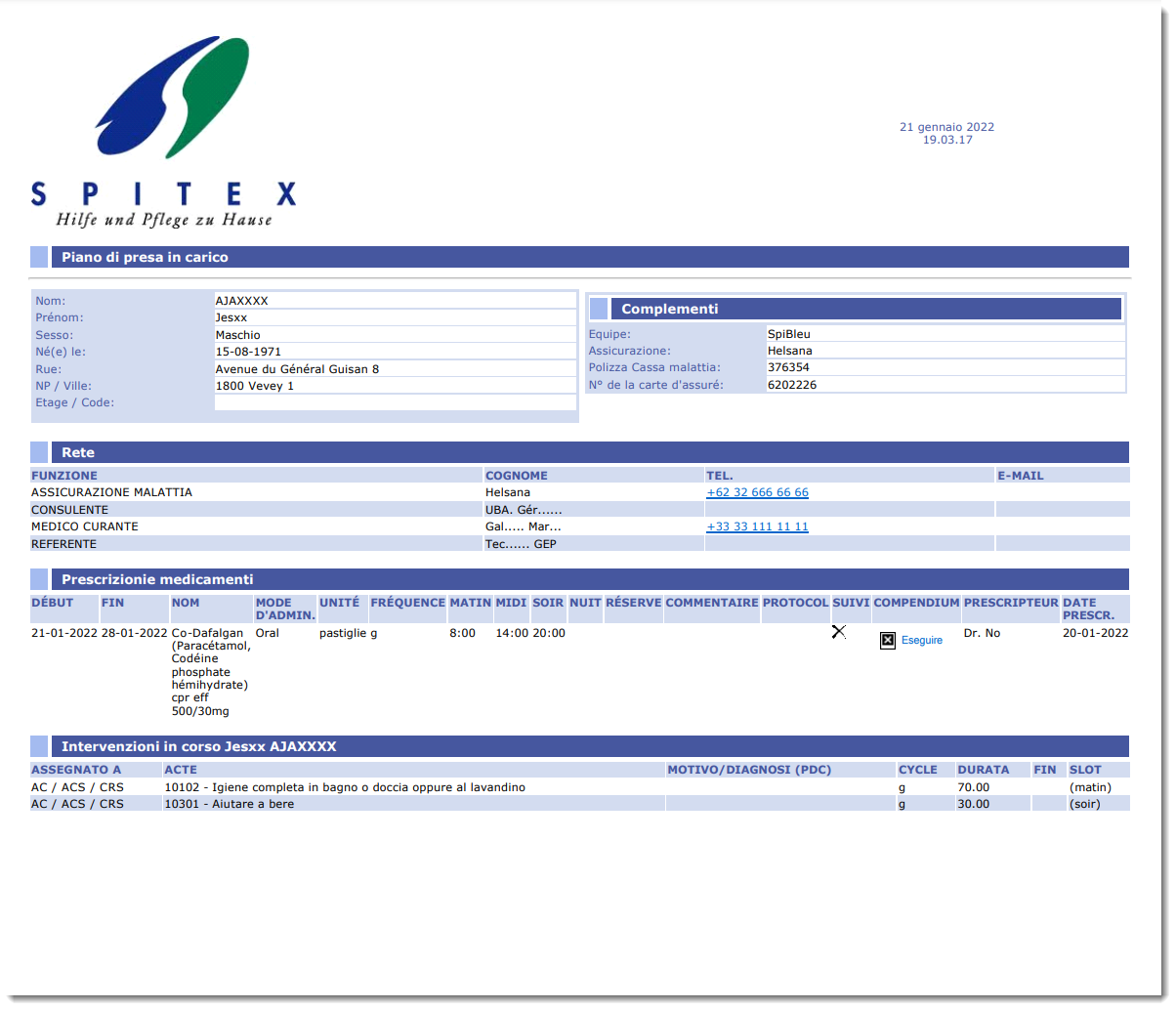Click the square marker beside Piano di presa in carico
Viewport: 1176px width, 1010px height.
[39, 257]
